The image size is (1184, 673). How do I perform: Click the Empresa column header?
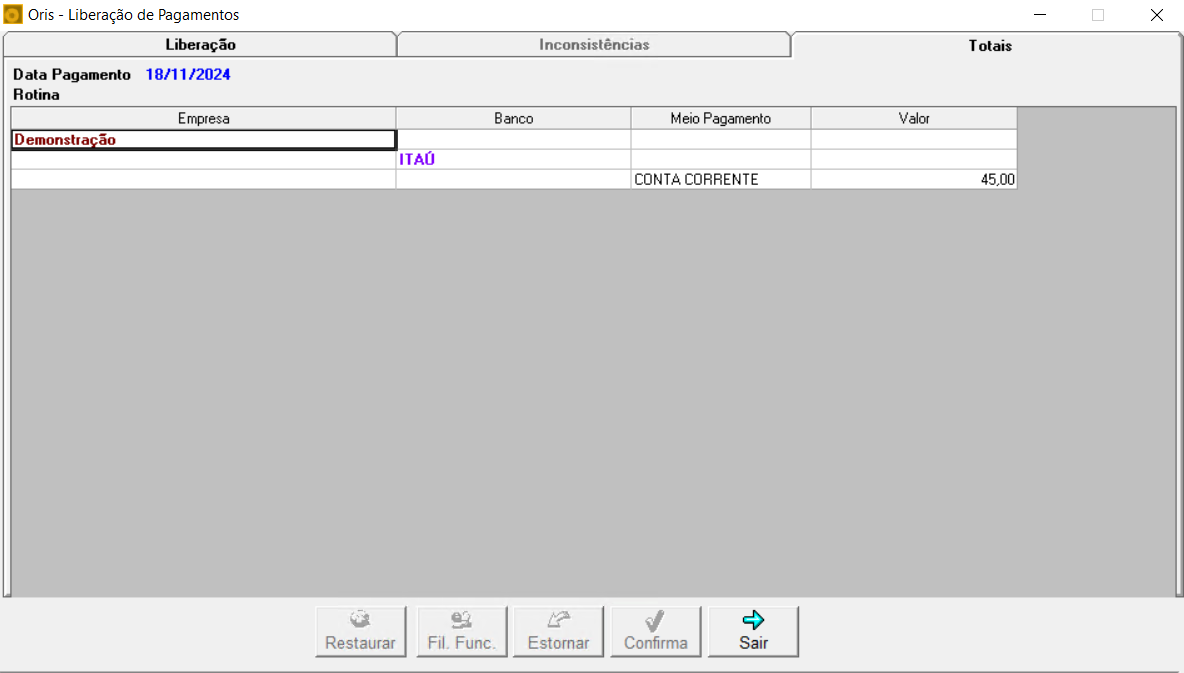[203, 119]
